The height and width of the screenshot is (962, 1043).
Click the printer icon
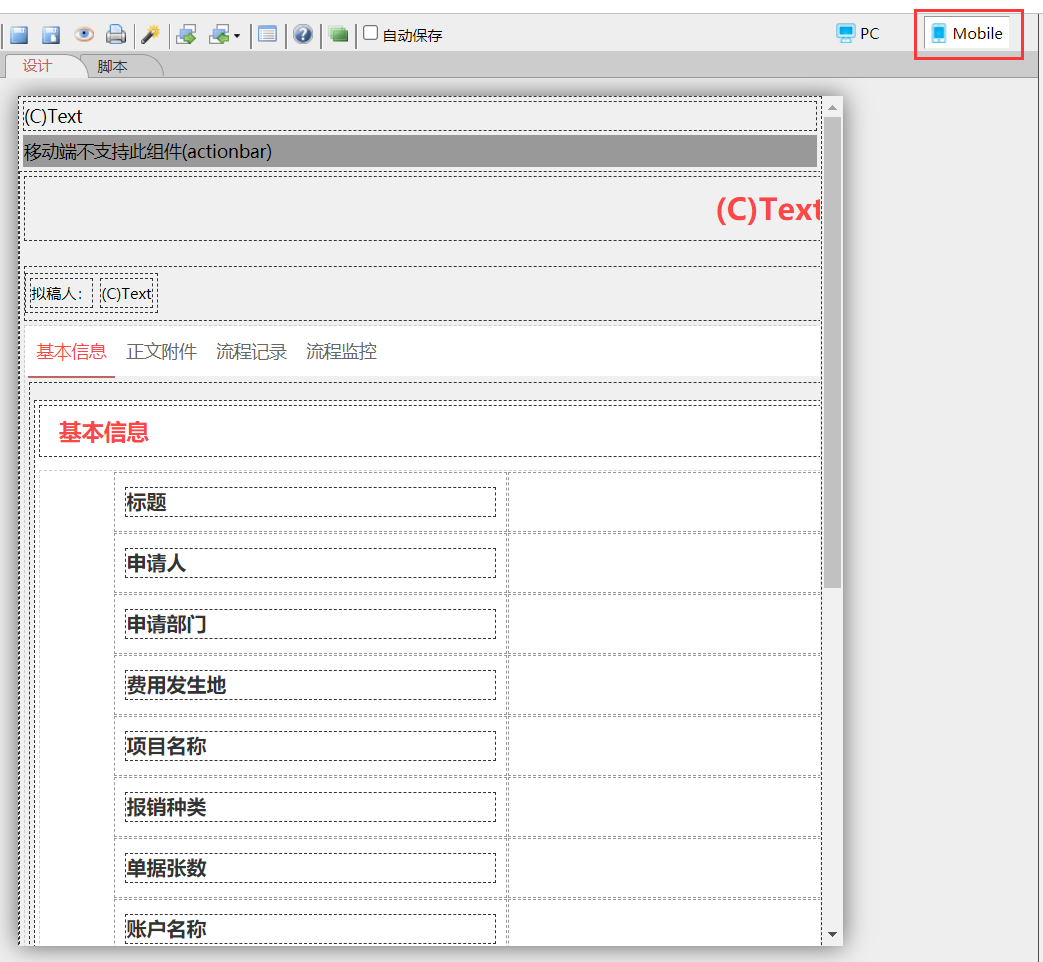tap(116, 35)
